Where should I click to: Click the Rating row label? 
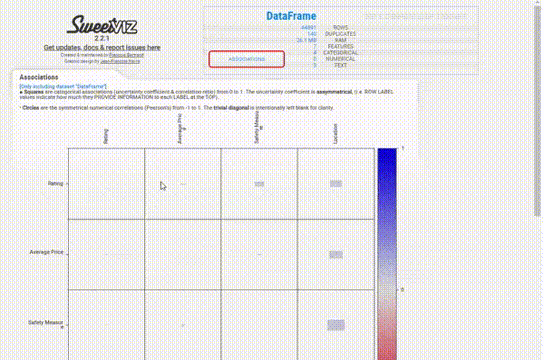pos(56,183)
